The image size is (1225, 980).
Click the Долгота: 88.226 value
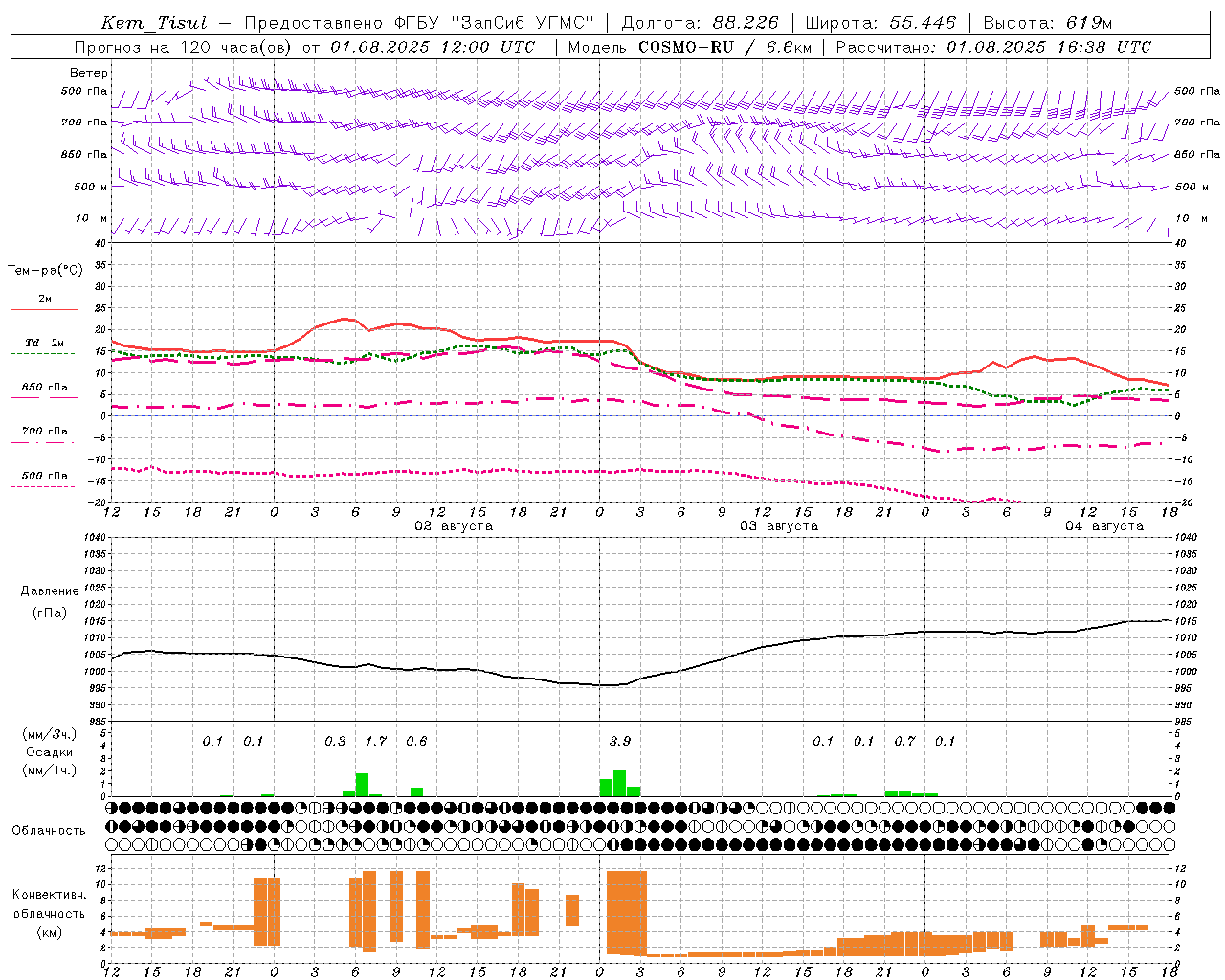[701, 23]
